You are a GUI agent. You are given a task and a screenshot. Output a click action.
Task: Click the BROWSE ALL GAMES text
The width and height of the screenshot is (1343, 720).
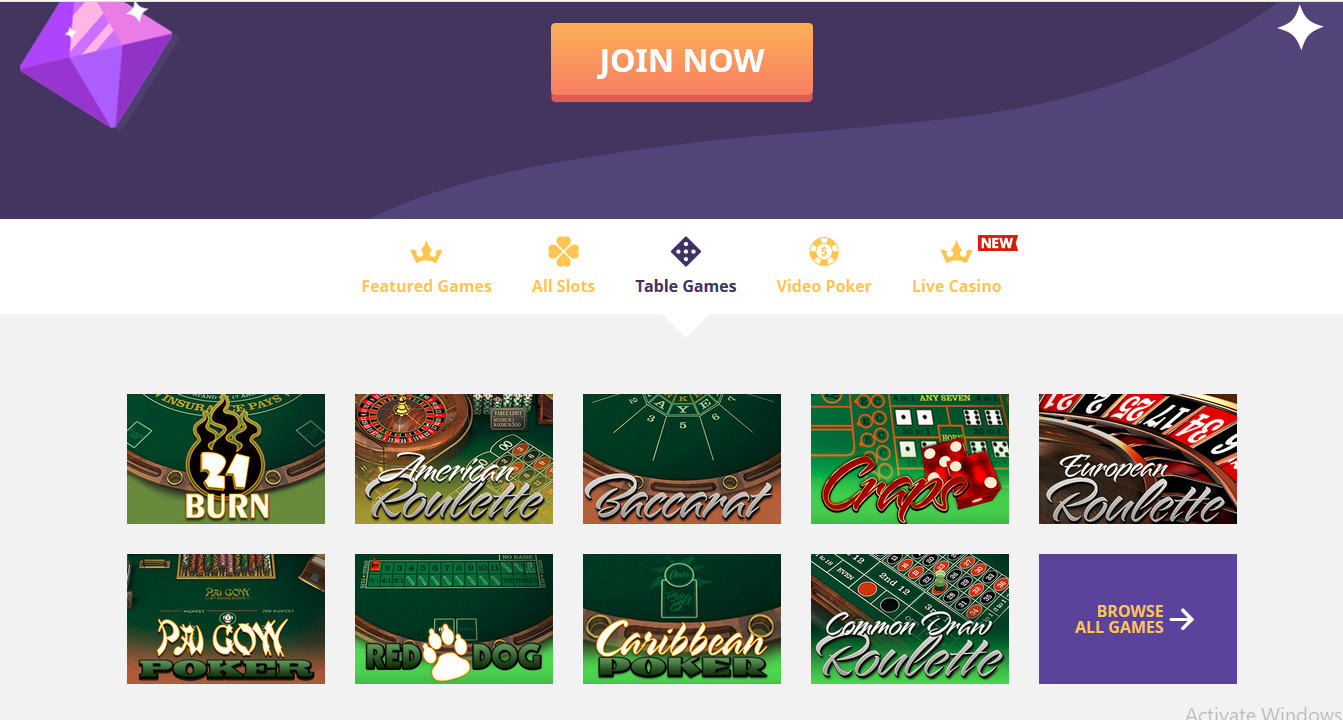click(x=1119, y=619)
